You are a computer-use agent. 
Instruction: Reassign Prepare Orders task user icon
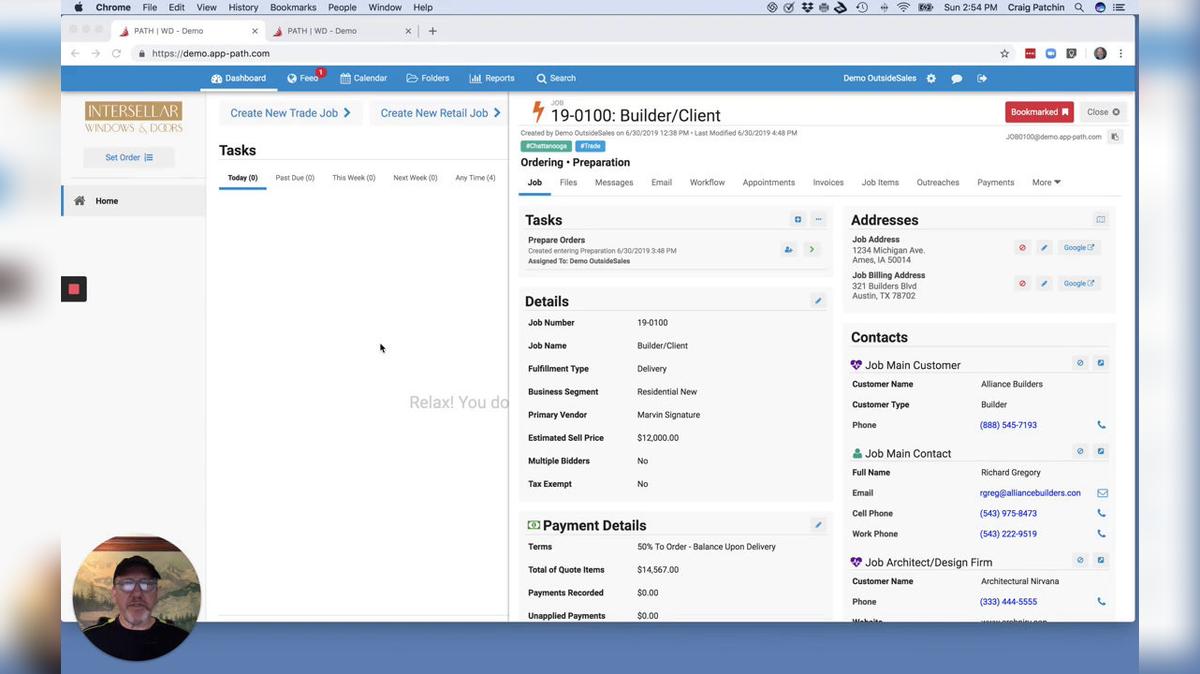tap(789, 250)
